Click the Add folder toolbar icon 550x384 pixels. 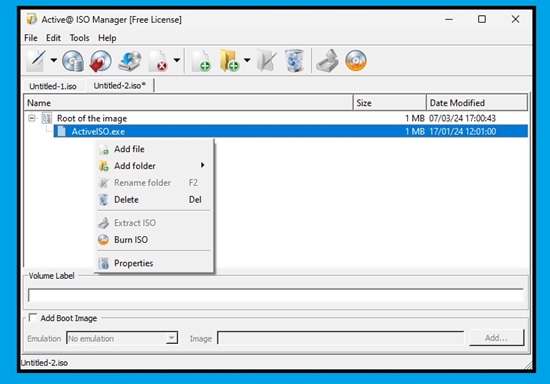pyautogui.click(x=229, y=61)
